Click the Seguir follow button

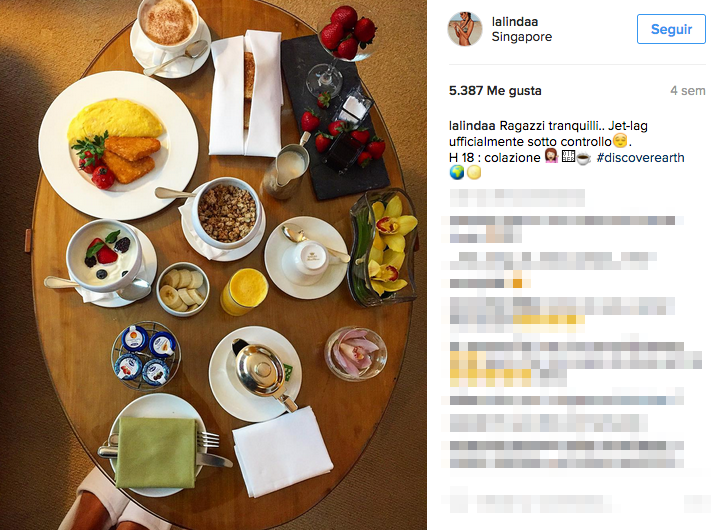tap(671, 29)
